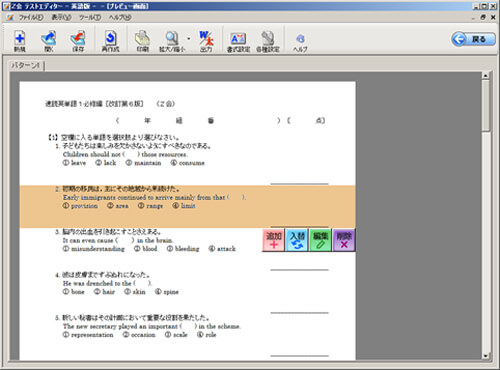This screenshot has width=500, height=370.
Task: Click the 新規 (New) toolbar icon
Action: [20, 41]
